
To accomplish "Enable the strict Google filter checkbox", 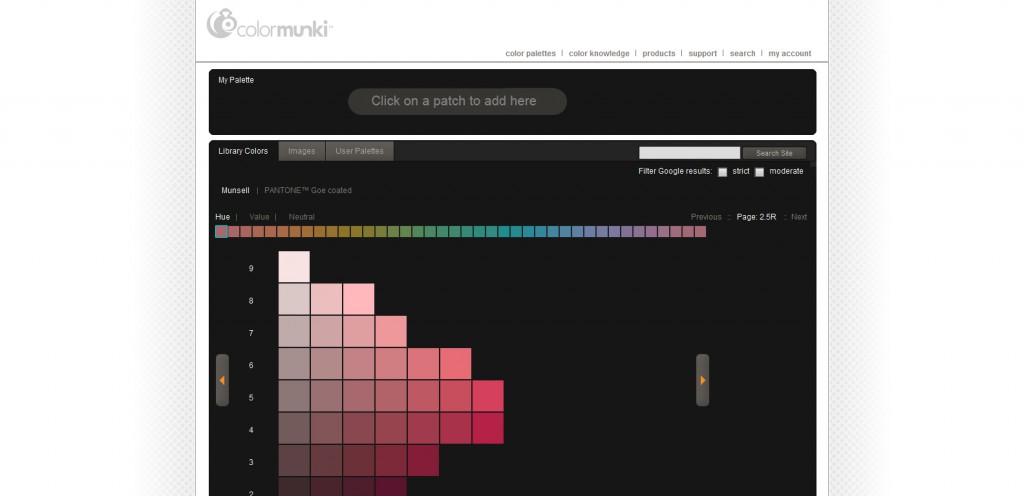I will [722, 172].
